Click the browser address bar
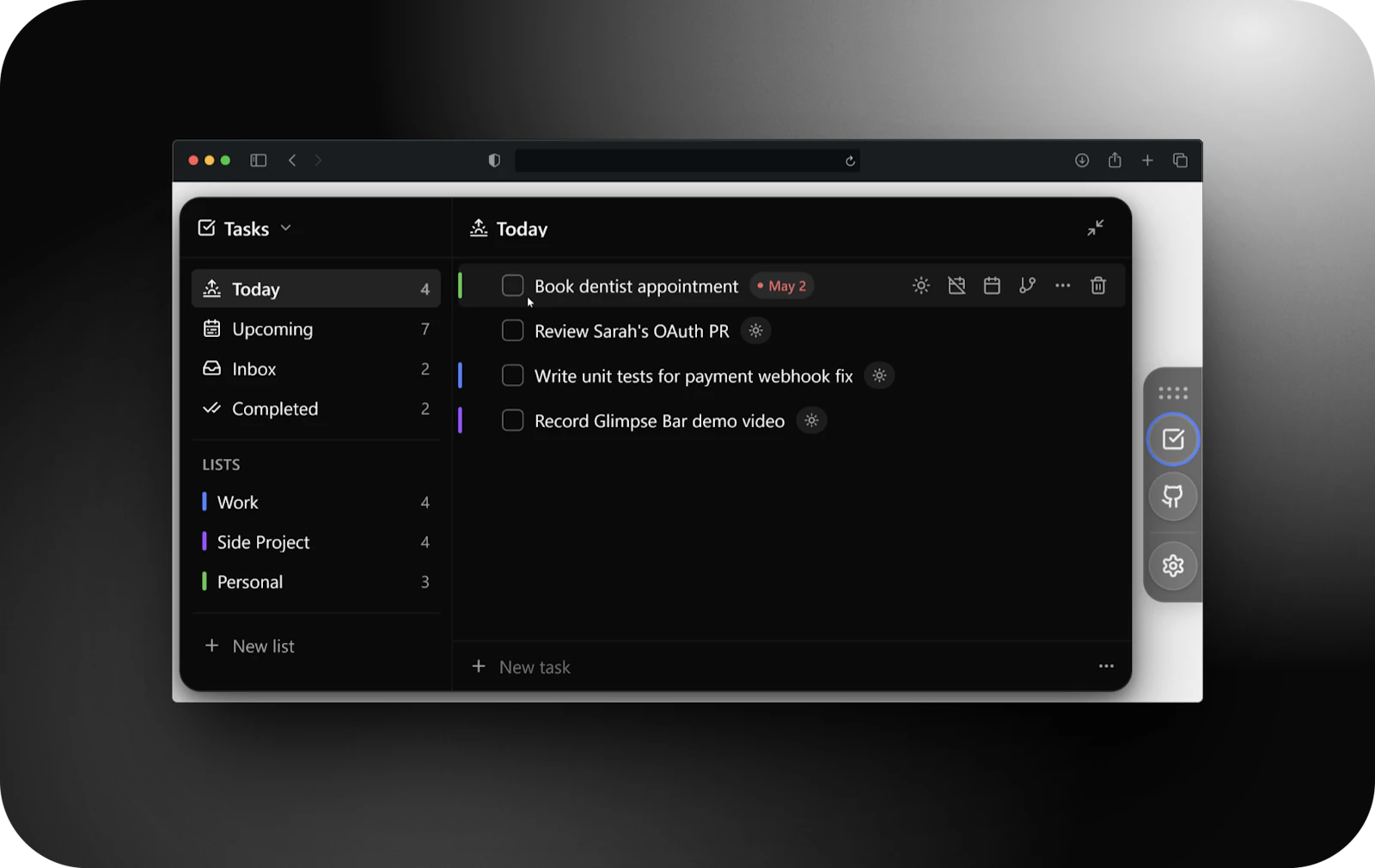1375x868 pixels. point(687,161)
